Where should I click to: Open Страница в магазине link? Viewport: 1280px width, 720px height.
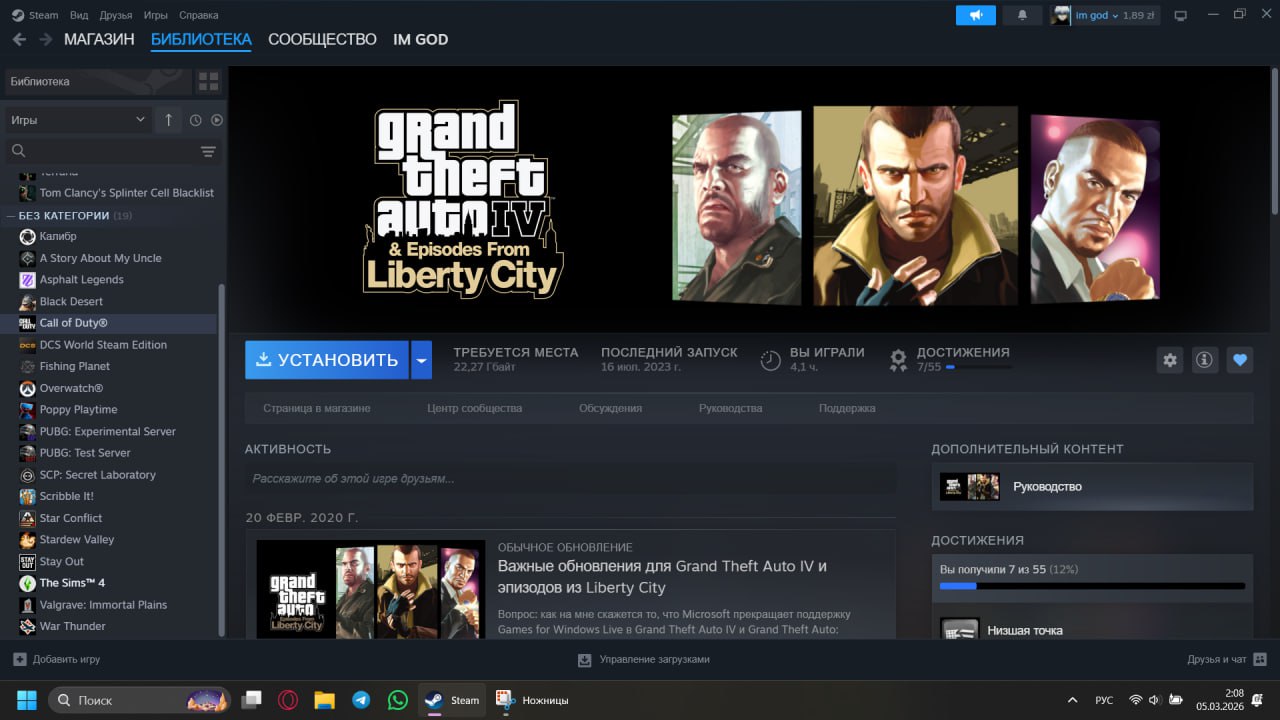point(316,408)
